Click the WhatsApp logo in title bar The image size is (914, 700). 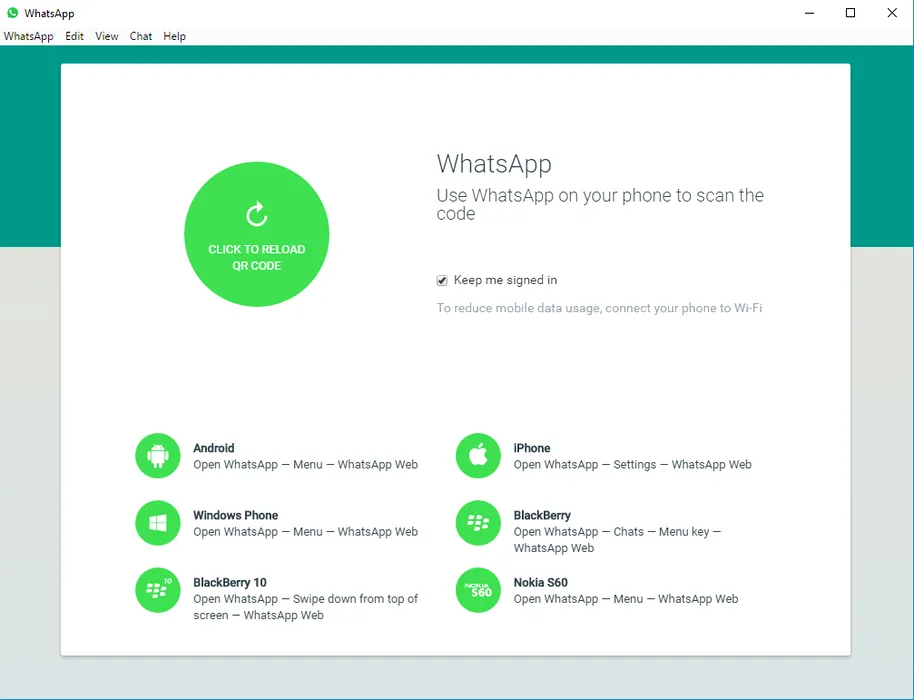(12, 13)
